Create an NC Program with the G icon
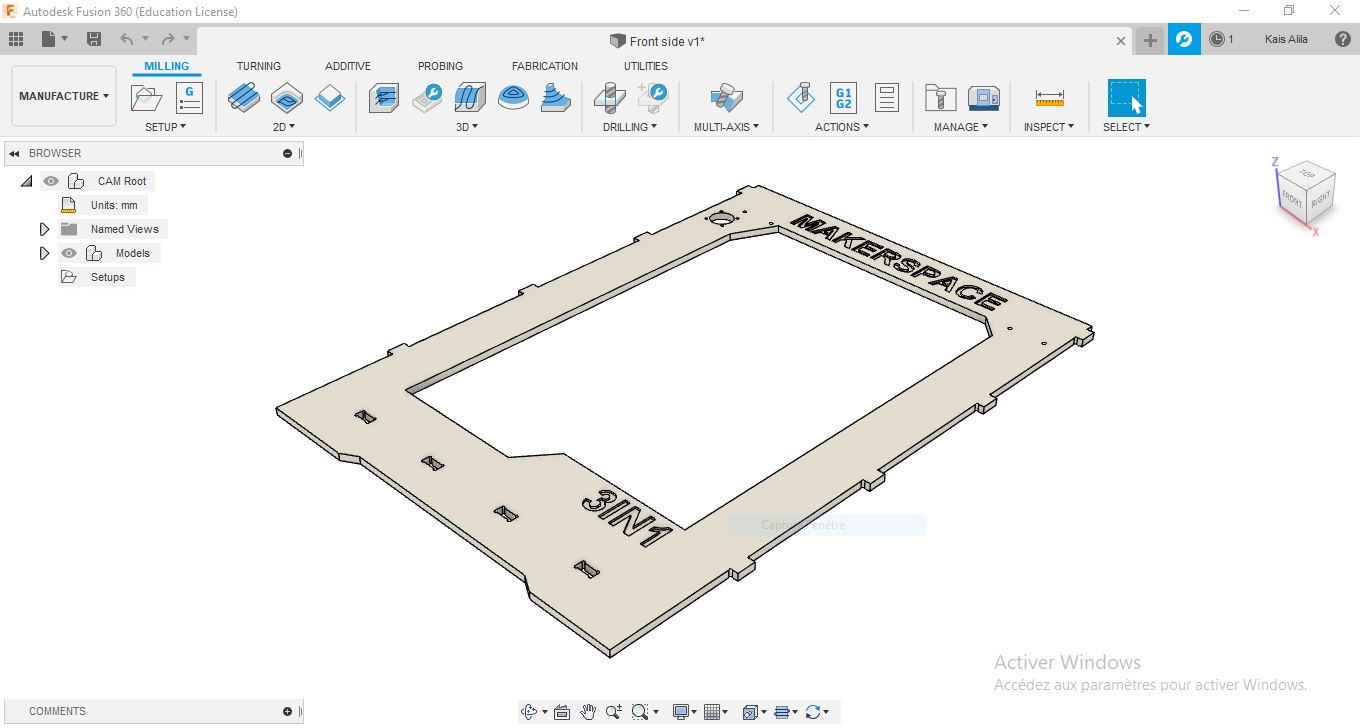 188,97
